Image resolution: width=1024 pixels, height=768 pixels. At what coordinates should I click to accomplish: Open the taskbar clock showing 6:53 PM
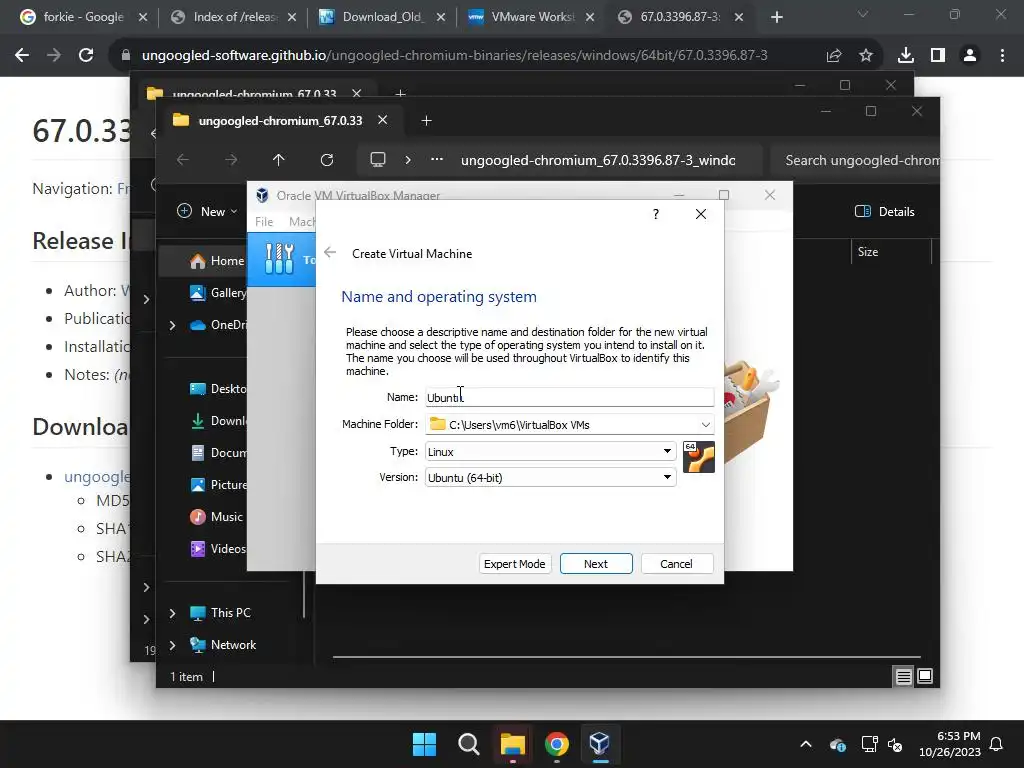(950, 744)
